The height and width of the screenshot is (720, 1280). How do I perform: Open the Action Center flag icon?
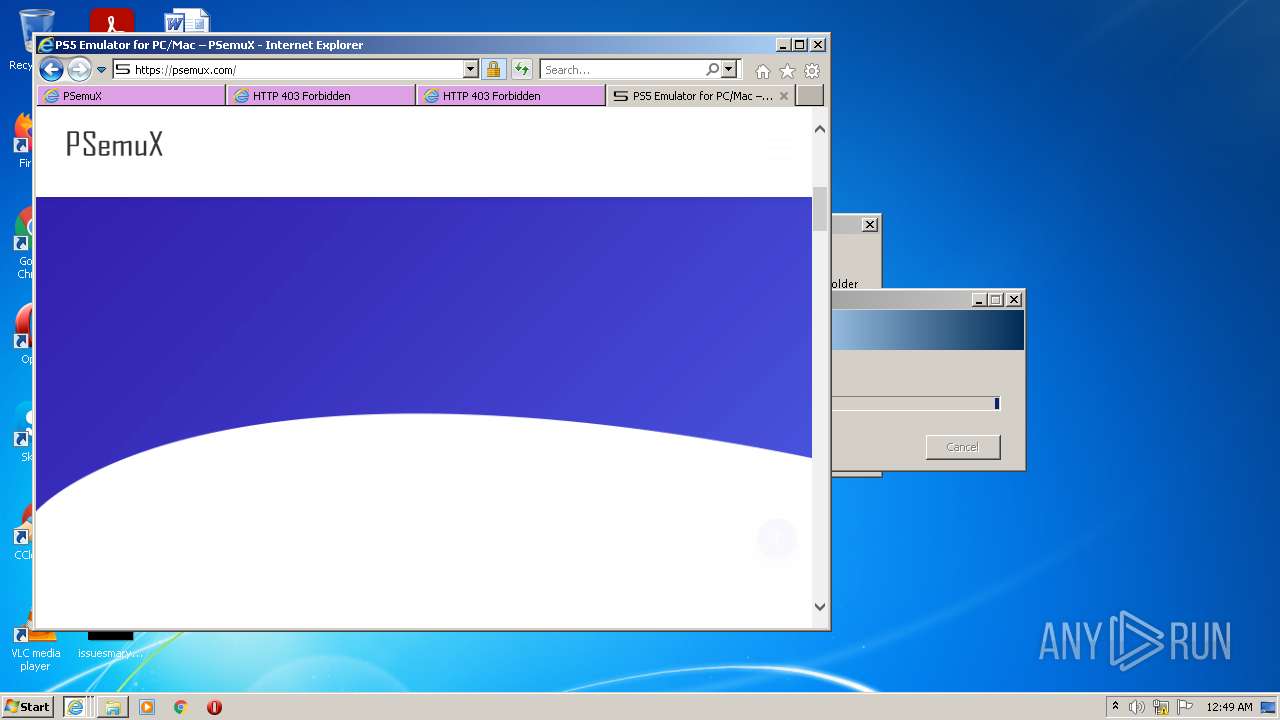click(x=1185, y=707)
